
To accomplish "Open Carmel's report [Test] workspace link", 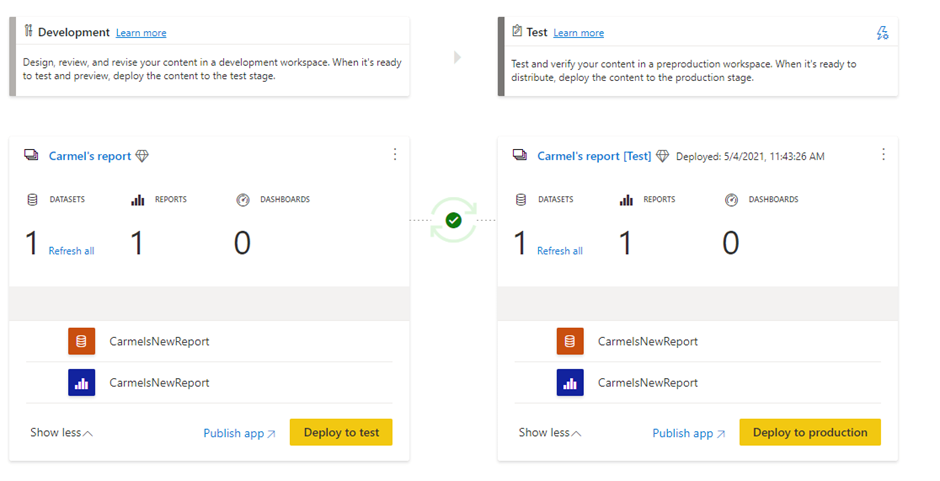I will pos(594,156).
